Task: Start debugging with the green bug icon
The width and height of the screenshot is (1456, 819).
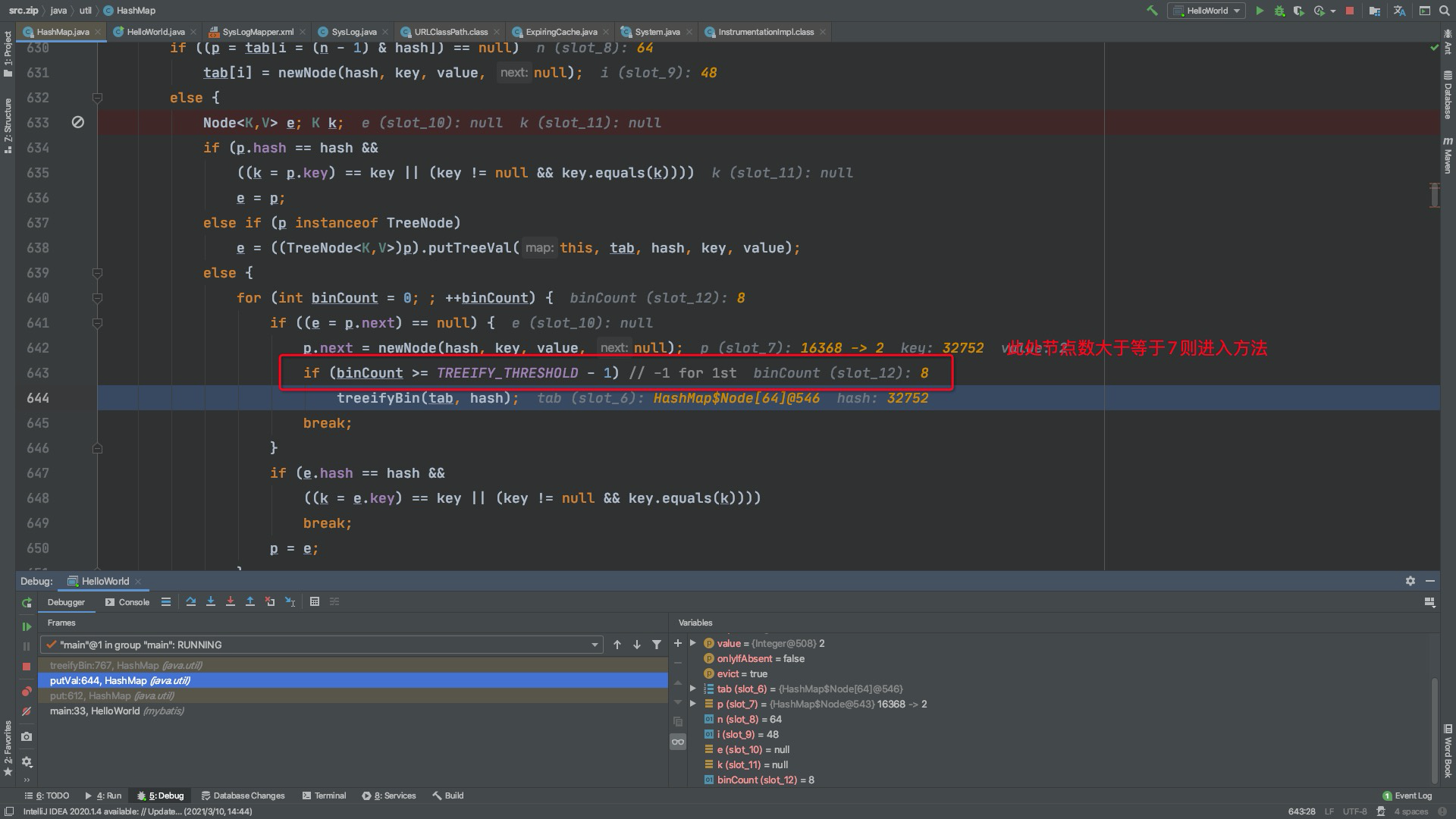Action: pyautogui.click(x=1279, y=11)
